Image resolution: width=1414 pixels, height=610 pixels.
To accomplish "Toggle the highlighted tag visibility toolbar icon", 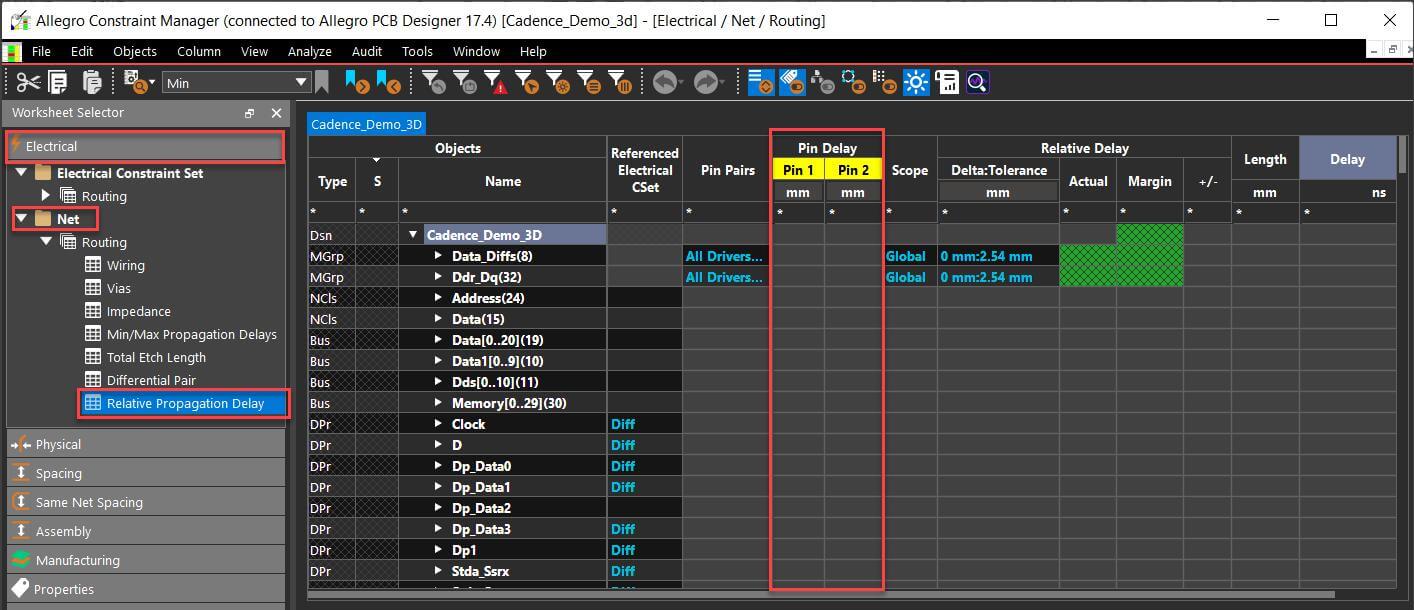I will tap(792, 82).
